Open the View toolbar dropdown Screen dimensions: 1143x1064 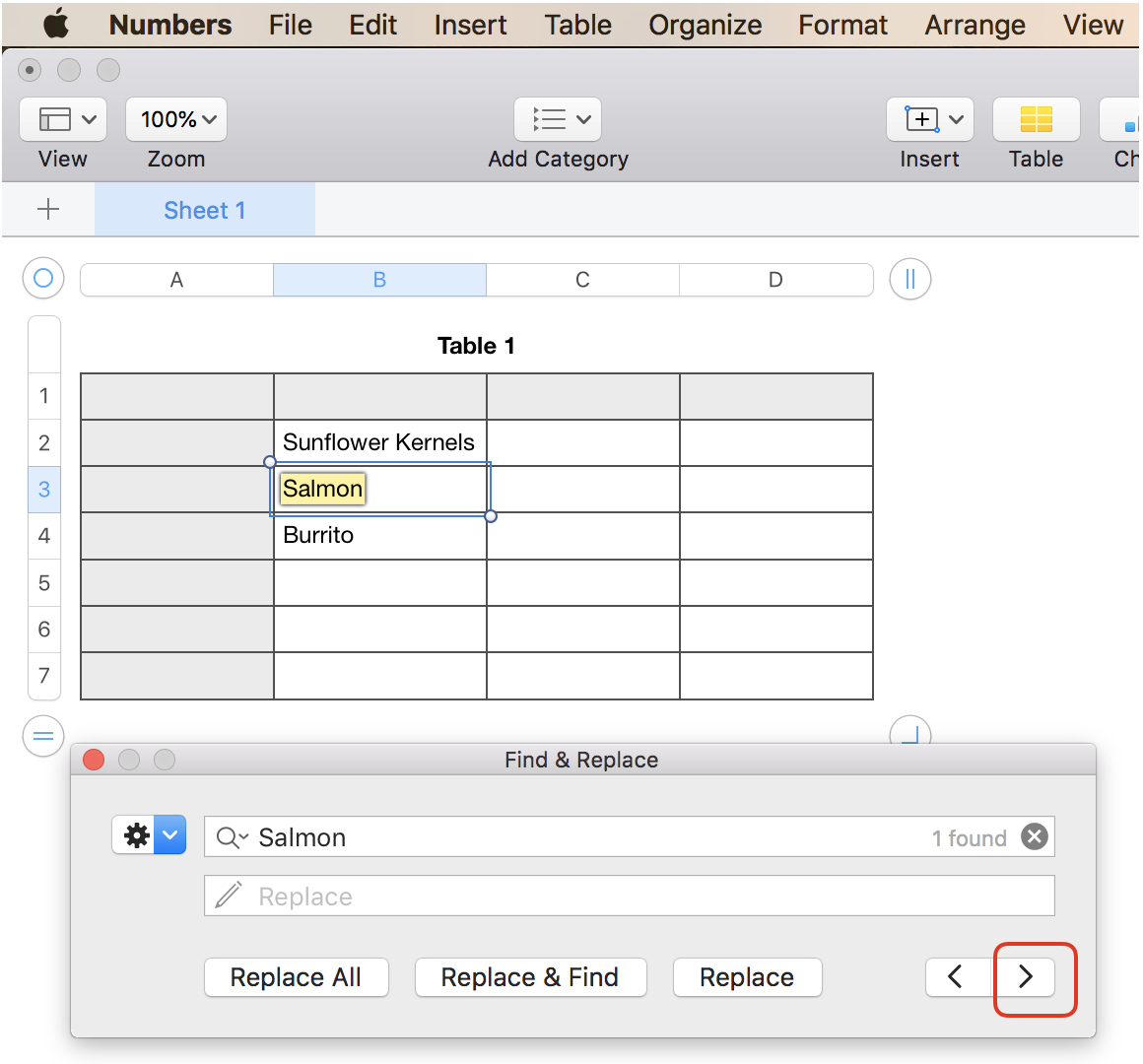63,119
